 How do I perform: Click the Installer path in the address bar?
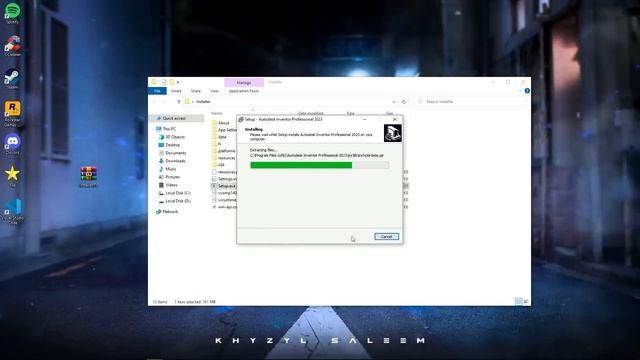pyautogui.click(x=203, y=102)
